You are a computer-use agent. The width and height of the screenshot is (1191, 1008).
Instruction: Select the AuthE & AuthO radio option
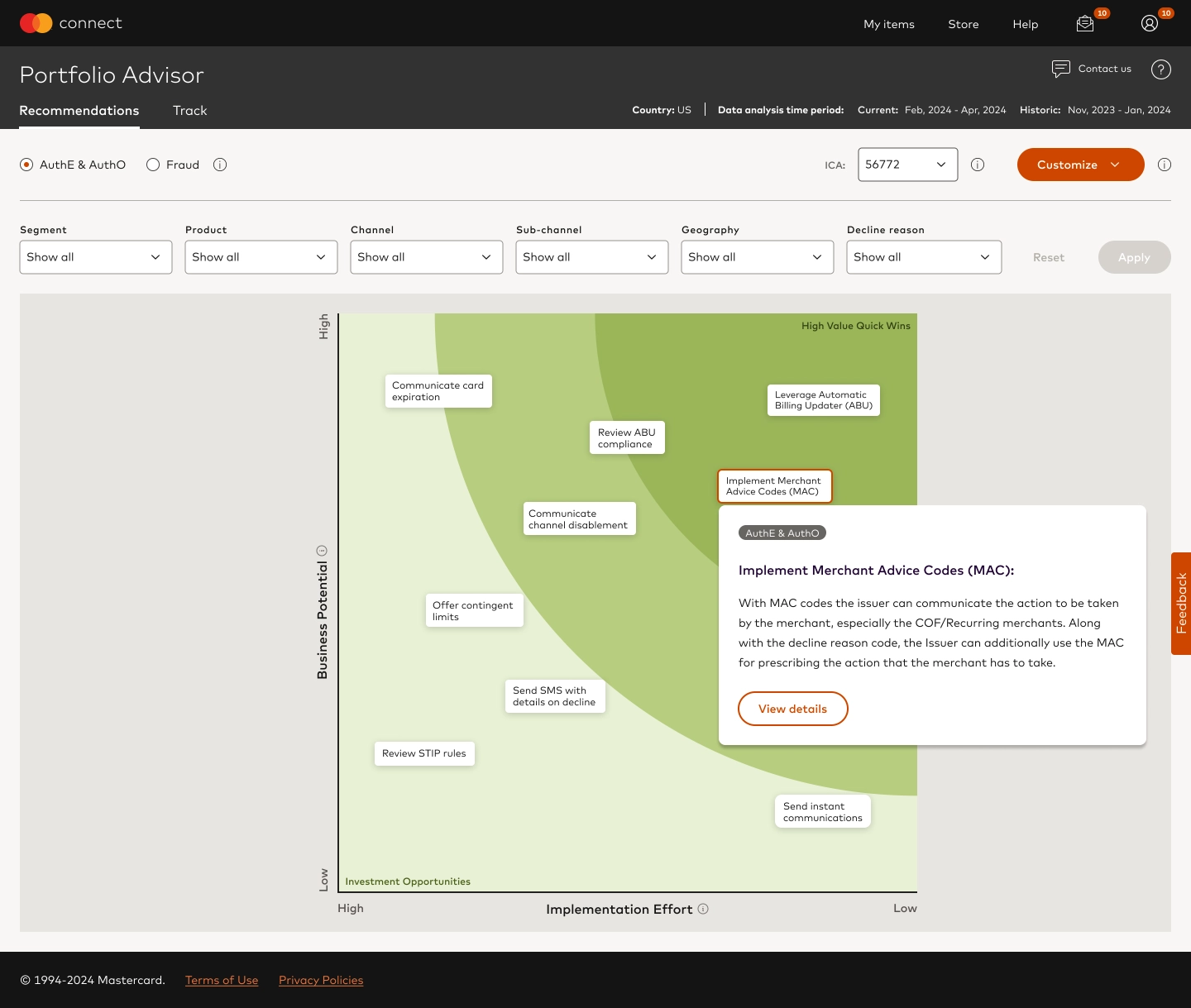[x=26, y=165]
